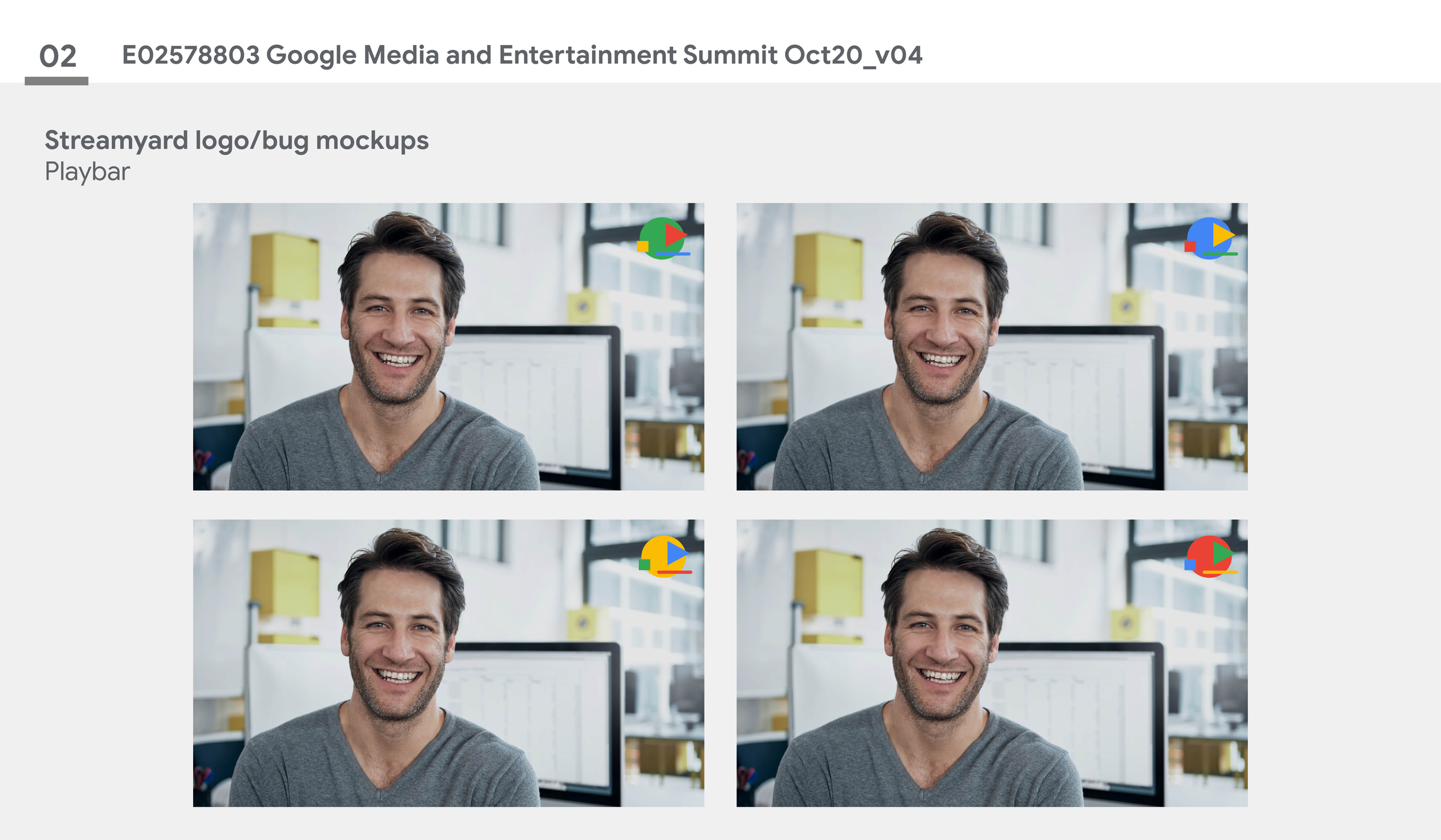The width and height of the screenshot is (1441, 840).
Task: Click the page number 02
Action: (58, 56)
